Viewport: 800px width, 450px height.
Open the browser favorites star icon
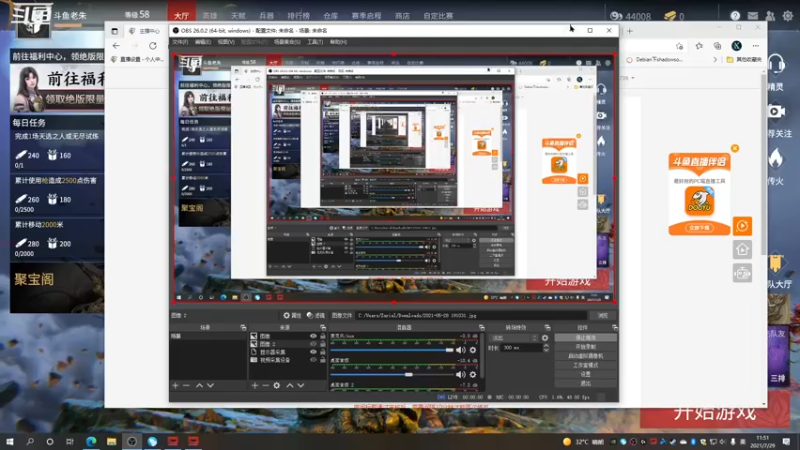699,46
